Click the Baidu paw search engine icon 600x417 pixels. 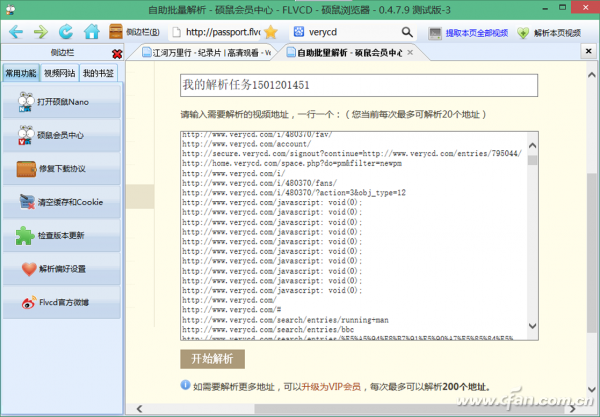click(x=298, y=32)
